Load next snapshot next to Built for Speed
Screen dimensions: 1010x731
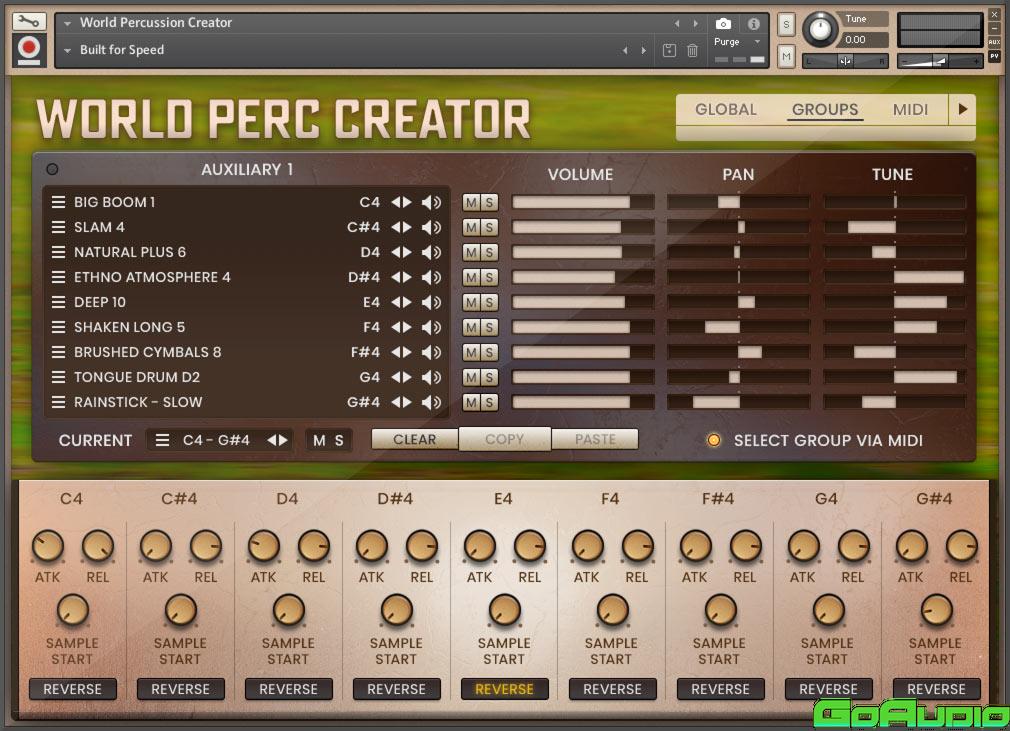point(643,50)
